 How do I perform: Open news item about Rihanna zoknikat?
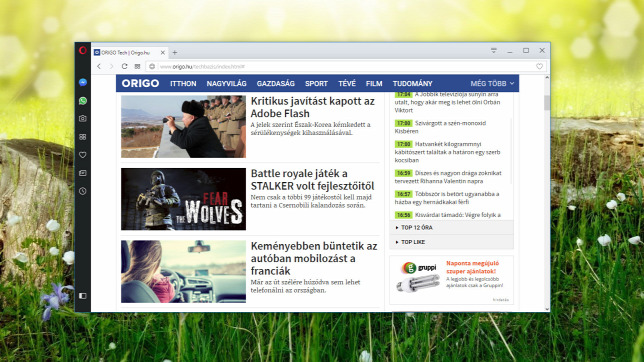pyautogui.click(x=448, y=177)
